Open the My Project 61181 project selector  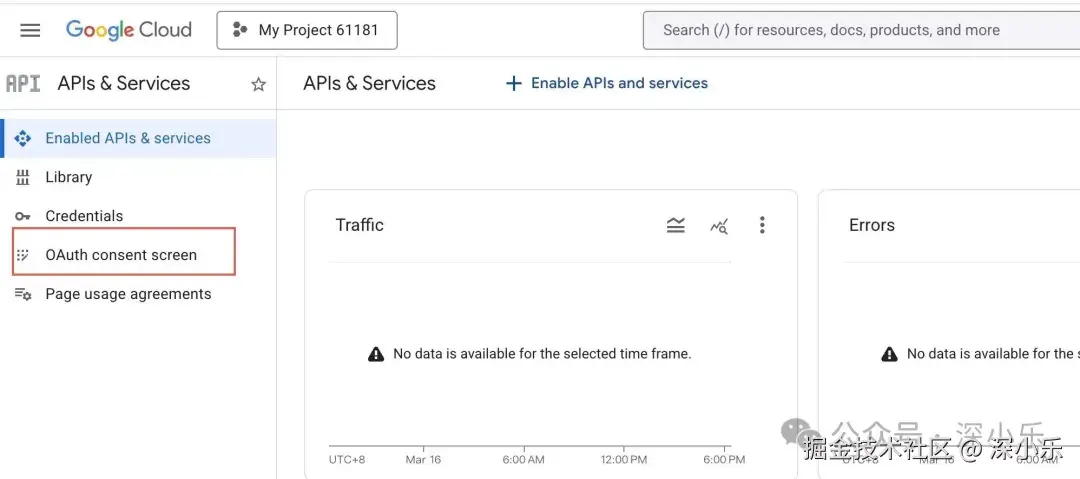tap(307, 30)
